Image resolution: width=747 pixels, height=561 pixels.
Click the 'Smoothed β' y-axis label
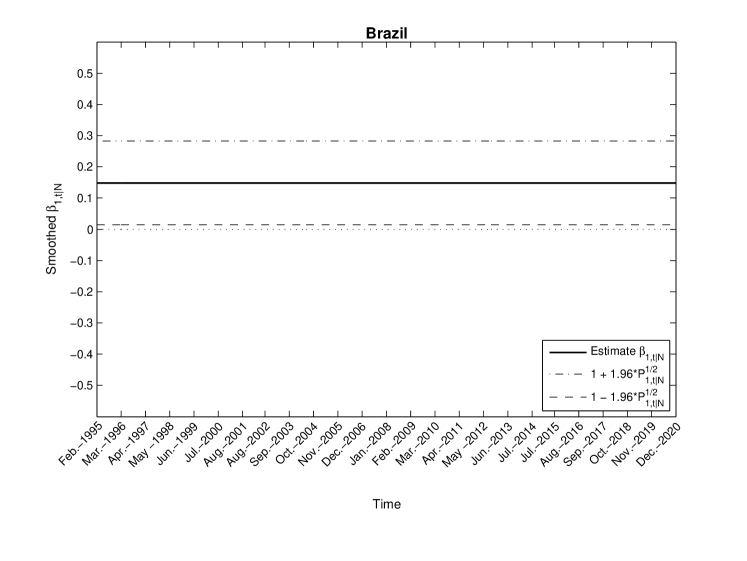click(54, 230)
